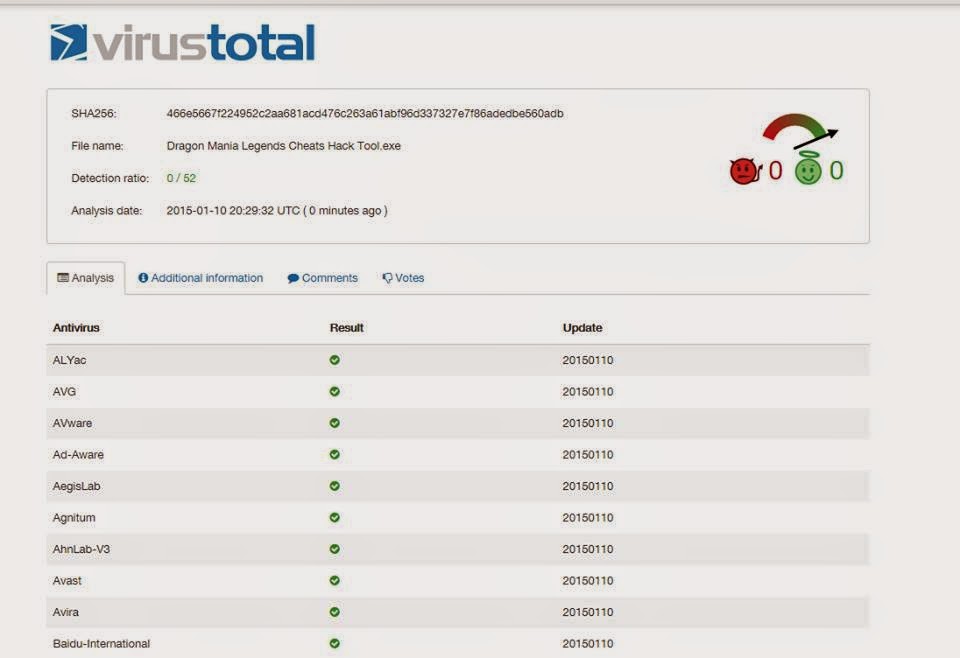This screenshot has height=658, width=960.
Task: Click the AVG update date 20150110
Action: click(588, 391)
